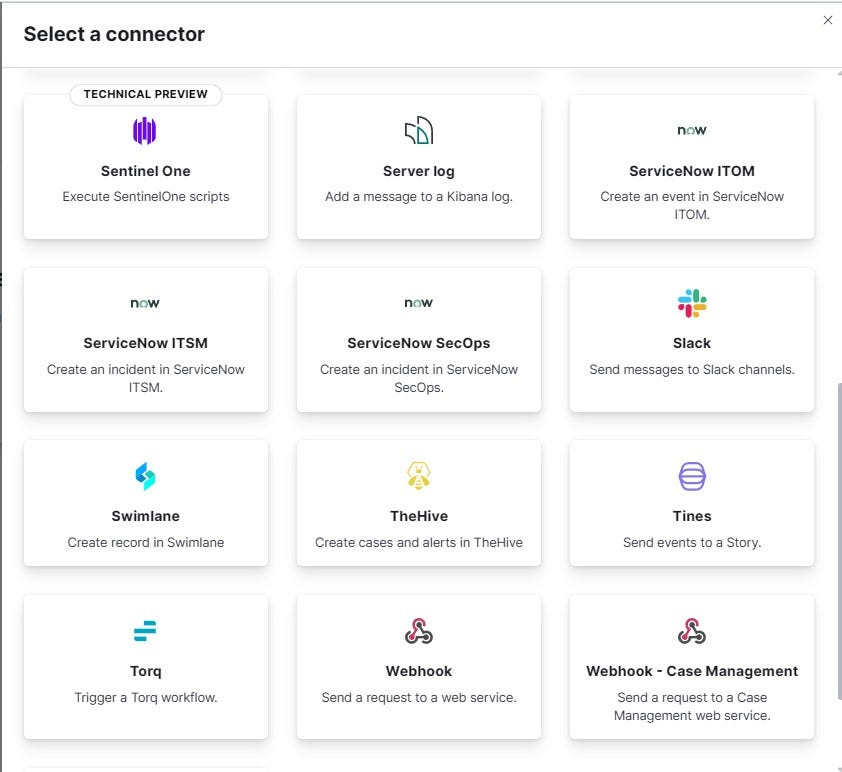
Task: Click the Swimlane connector title
Action: [x=146, y=516]
